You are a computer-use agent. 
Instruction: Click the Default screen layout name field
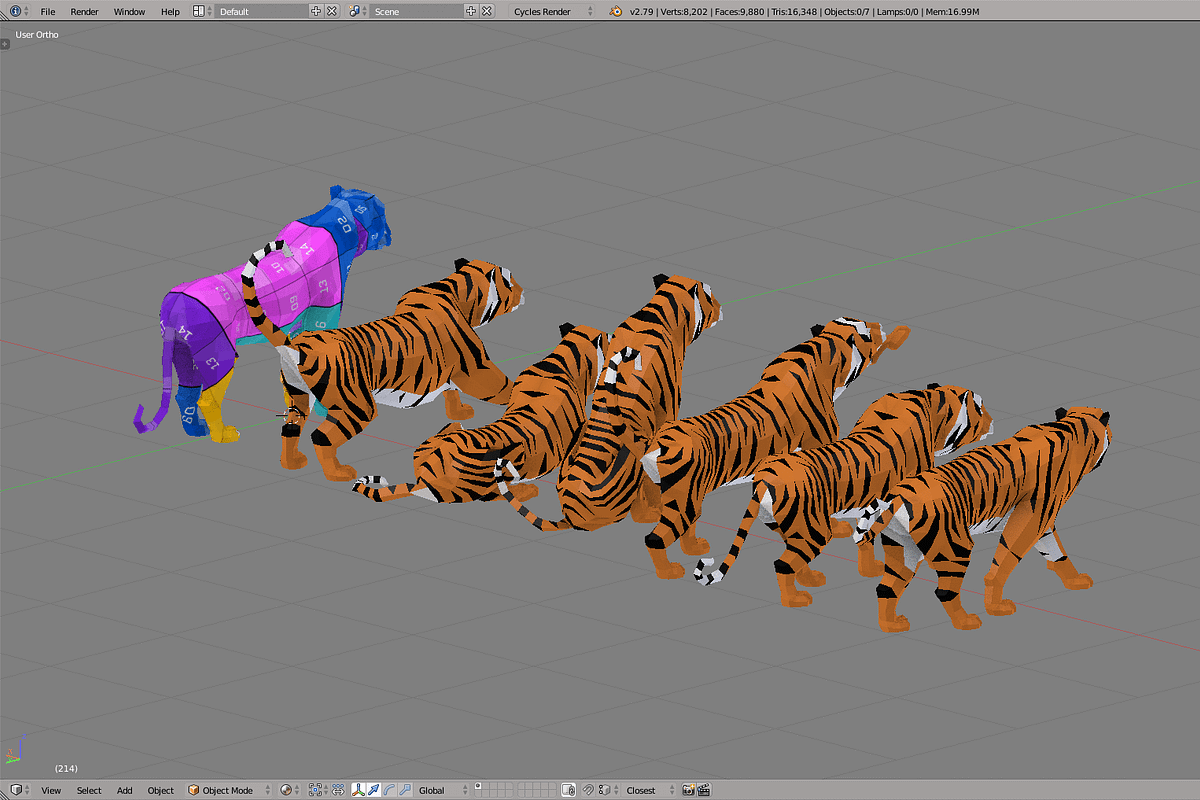(262, 11)
